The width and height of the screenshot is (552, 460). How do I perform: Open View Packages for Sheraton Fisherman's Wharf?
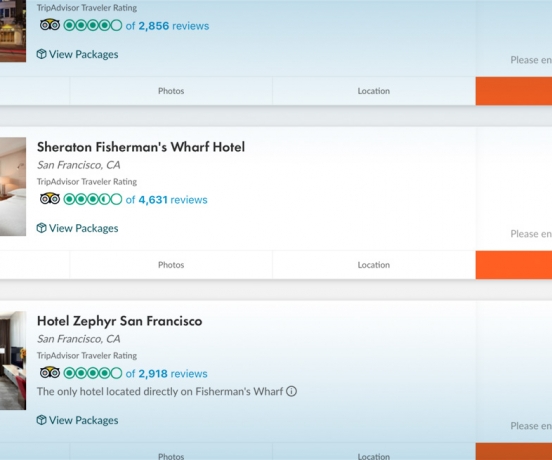point(77,228)
